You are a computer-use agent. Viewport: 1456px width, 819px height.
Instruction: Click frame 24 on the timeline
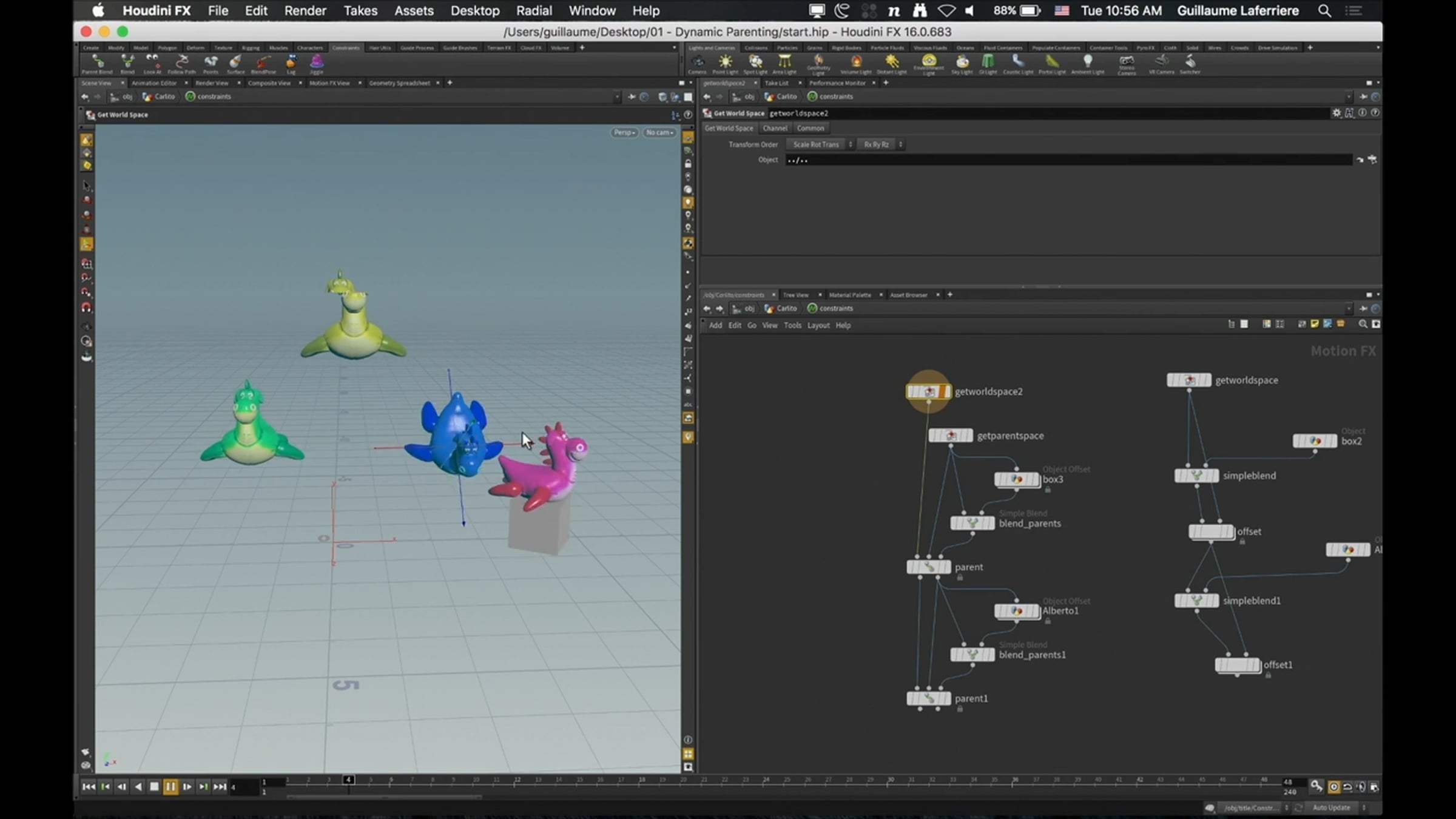tap(766, 781)
